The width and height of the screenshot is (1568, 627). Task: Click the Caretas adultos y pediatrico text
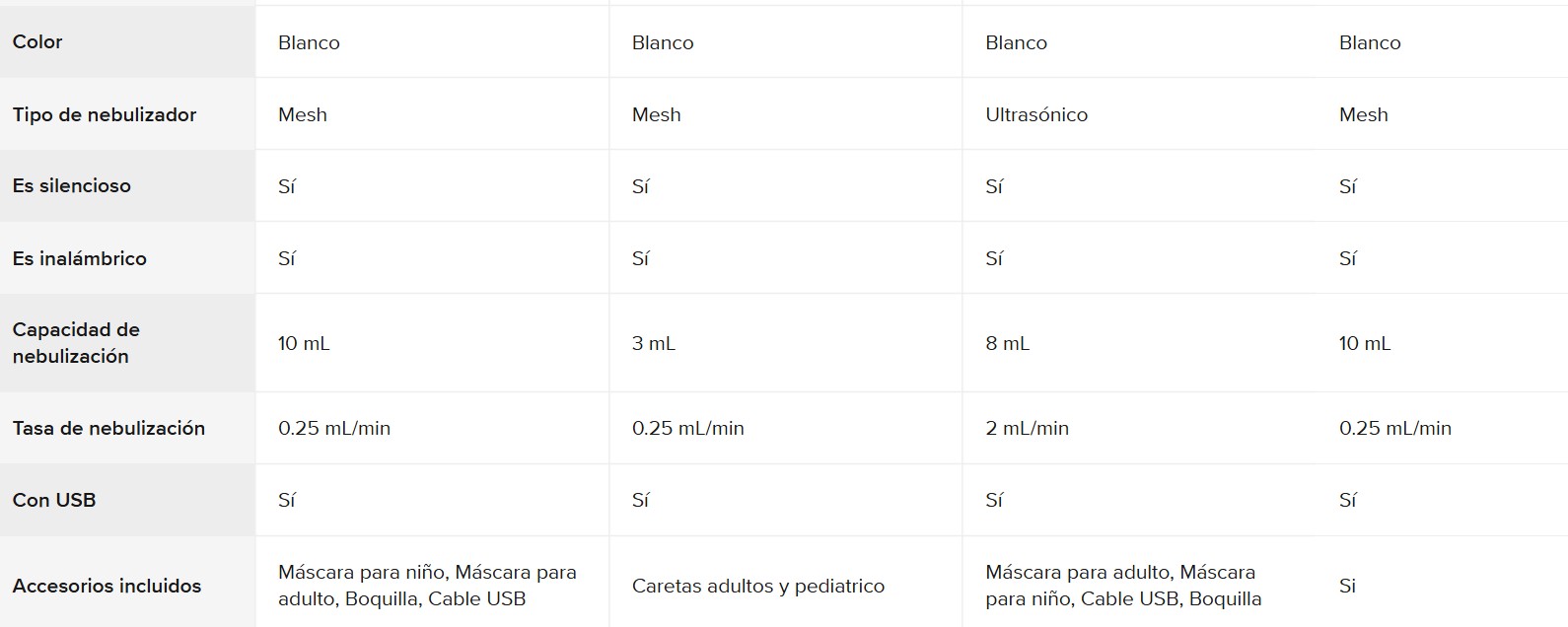pos(758,586)
